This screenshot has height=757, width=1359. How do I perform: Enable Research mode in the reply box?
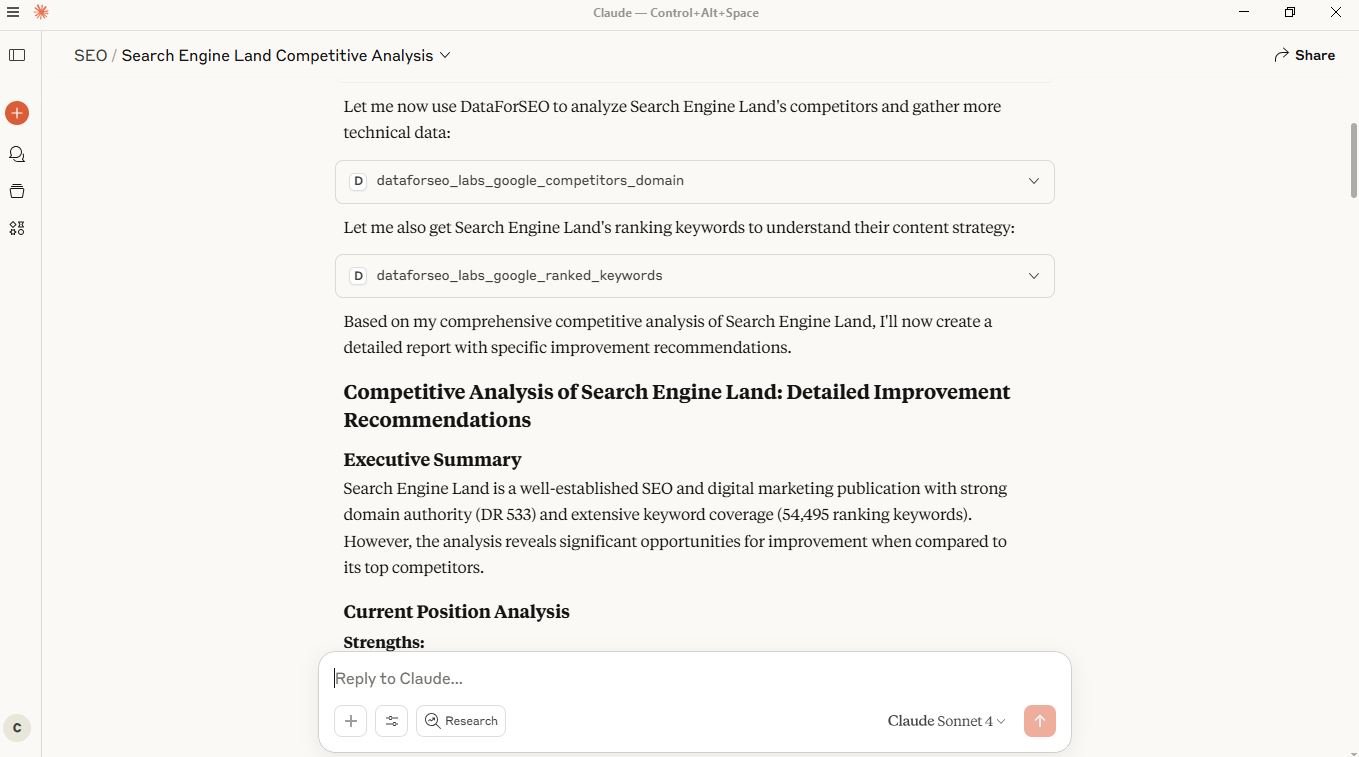click(460, 720)
